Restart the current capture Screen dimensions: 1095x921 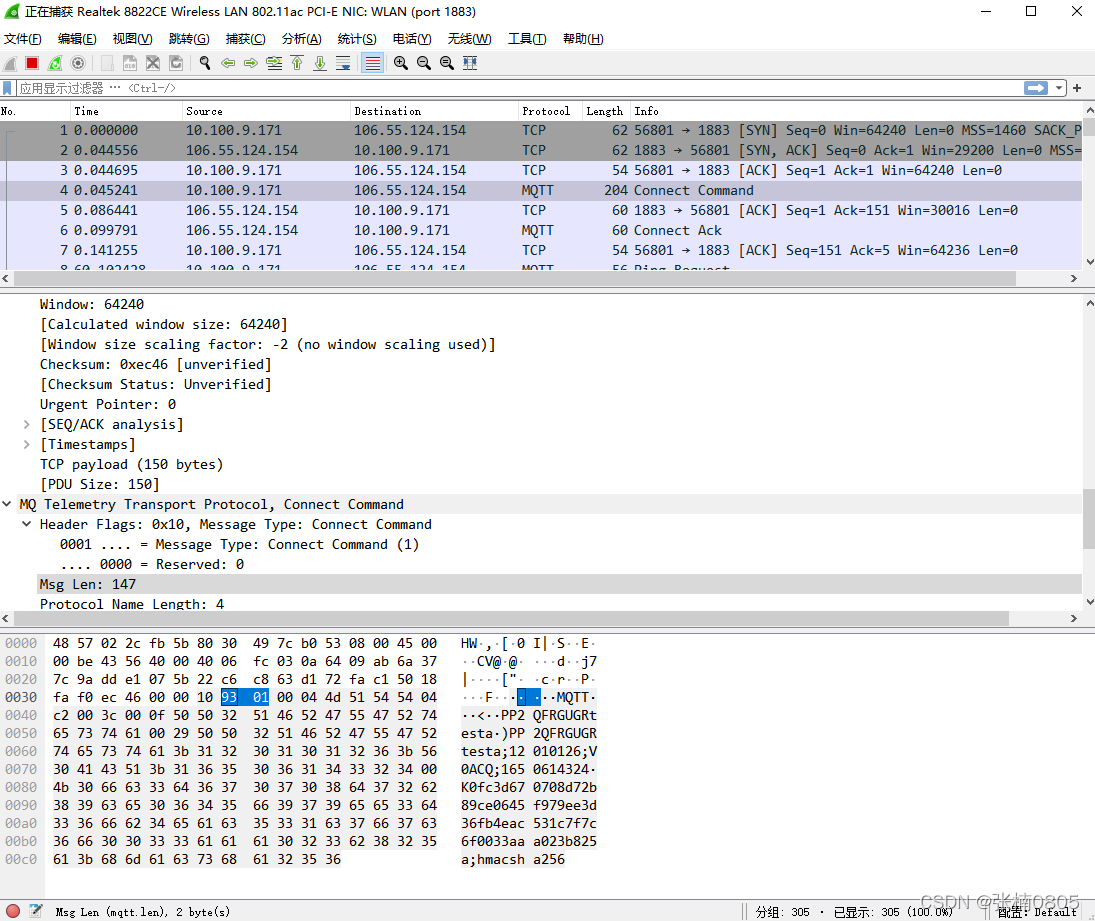tap(55, 63)
